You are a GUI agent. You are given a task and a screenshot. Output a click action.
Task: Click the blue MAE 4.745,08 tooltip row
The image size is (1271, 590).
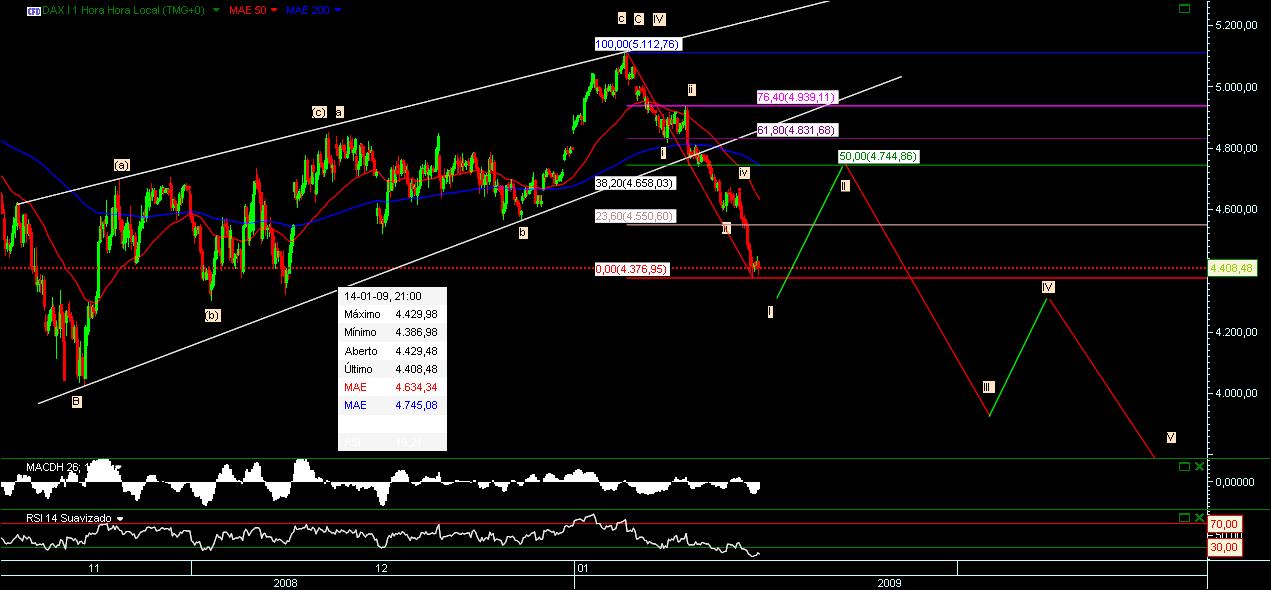391,405
